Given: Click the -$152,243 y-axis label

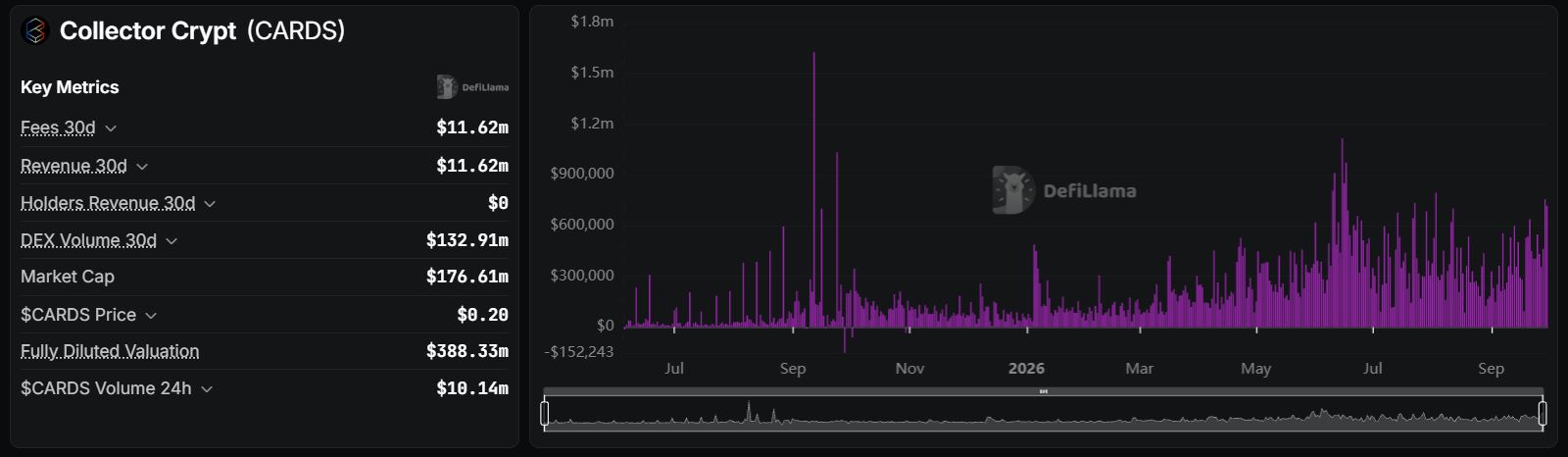Looking at the screenshot, I should [x=579, y=351].
